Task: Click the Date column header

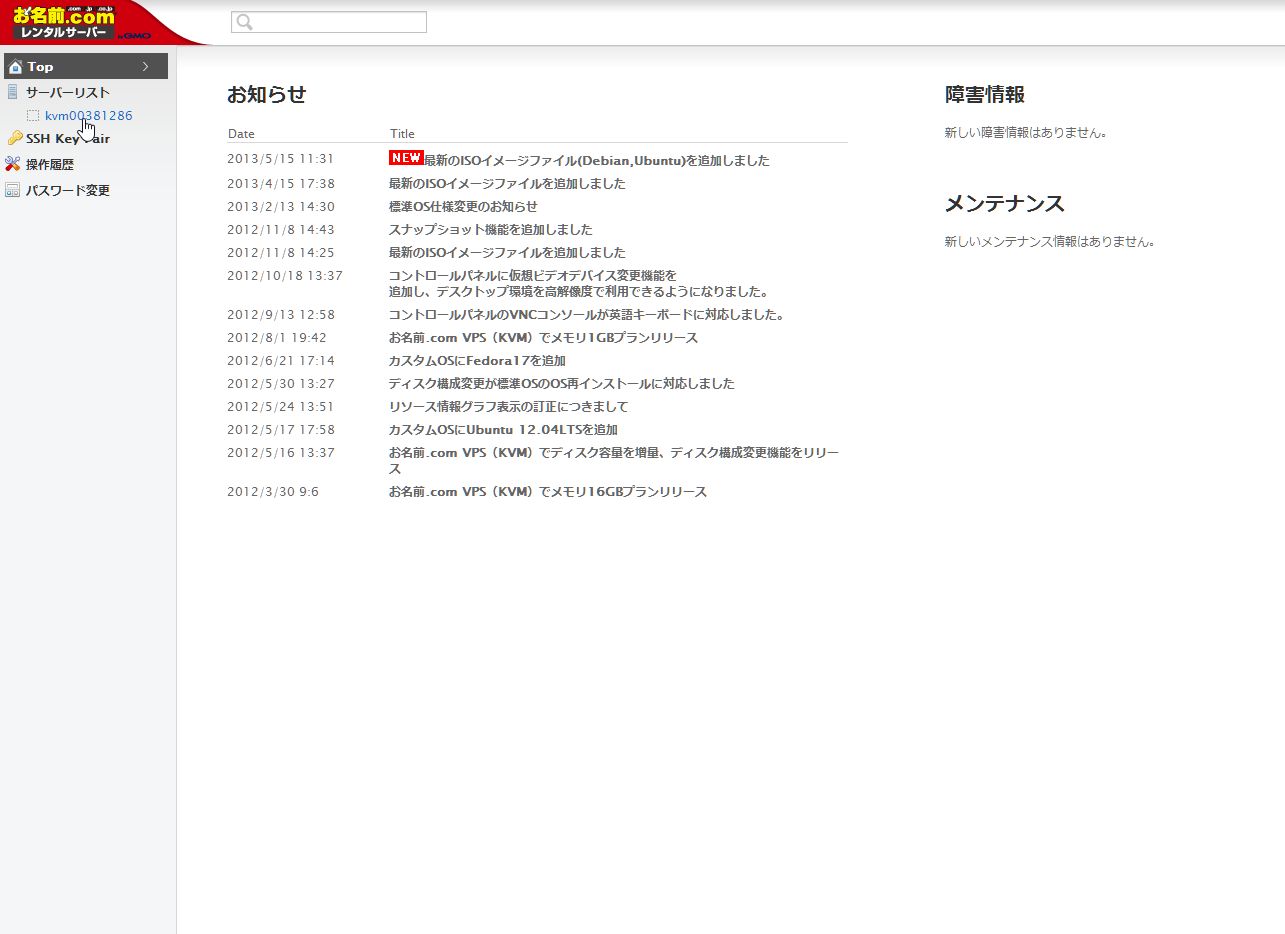Action: [241, 134]
